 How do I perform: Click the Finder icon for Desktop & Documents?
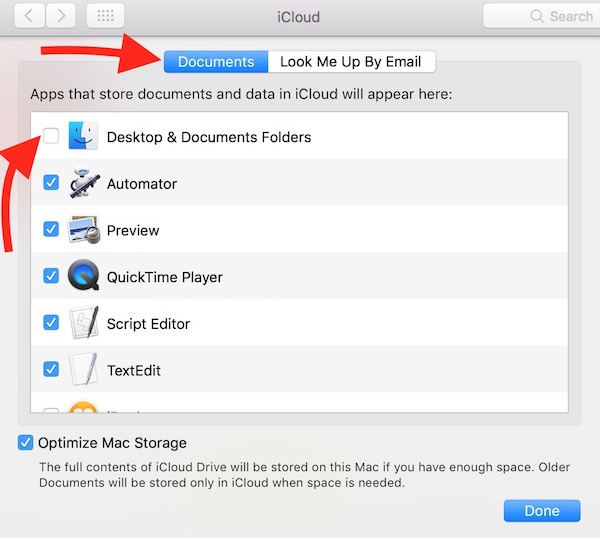pyautogui.click(x=83, y=137)
